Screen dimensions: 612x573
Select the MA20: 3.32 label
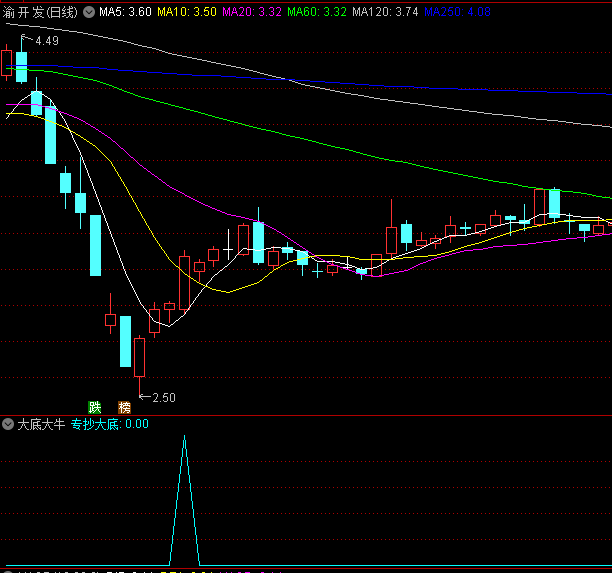coord(252,12)
